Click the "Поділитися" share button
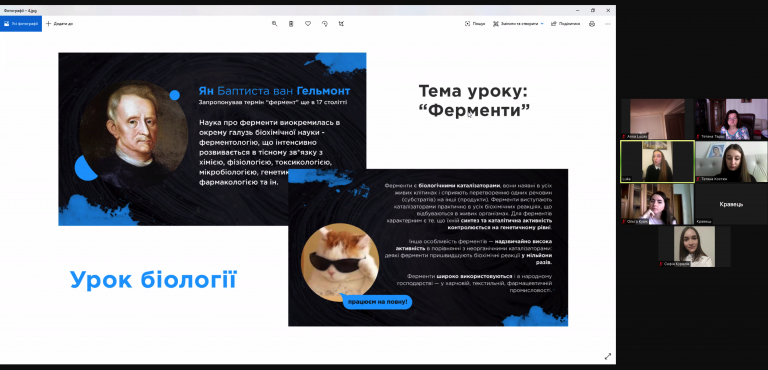The image size is (768, 370). coord(566,24)
